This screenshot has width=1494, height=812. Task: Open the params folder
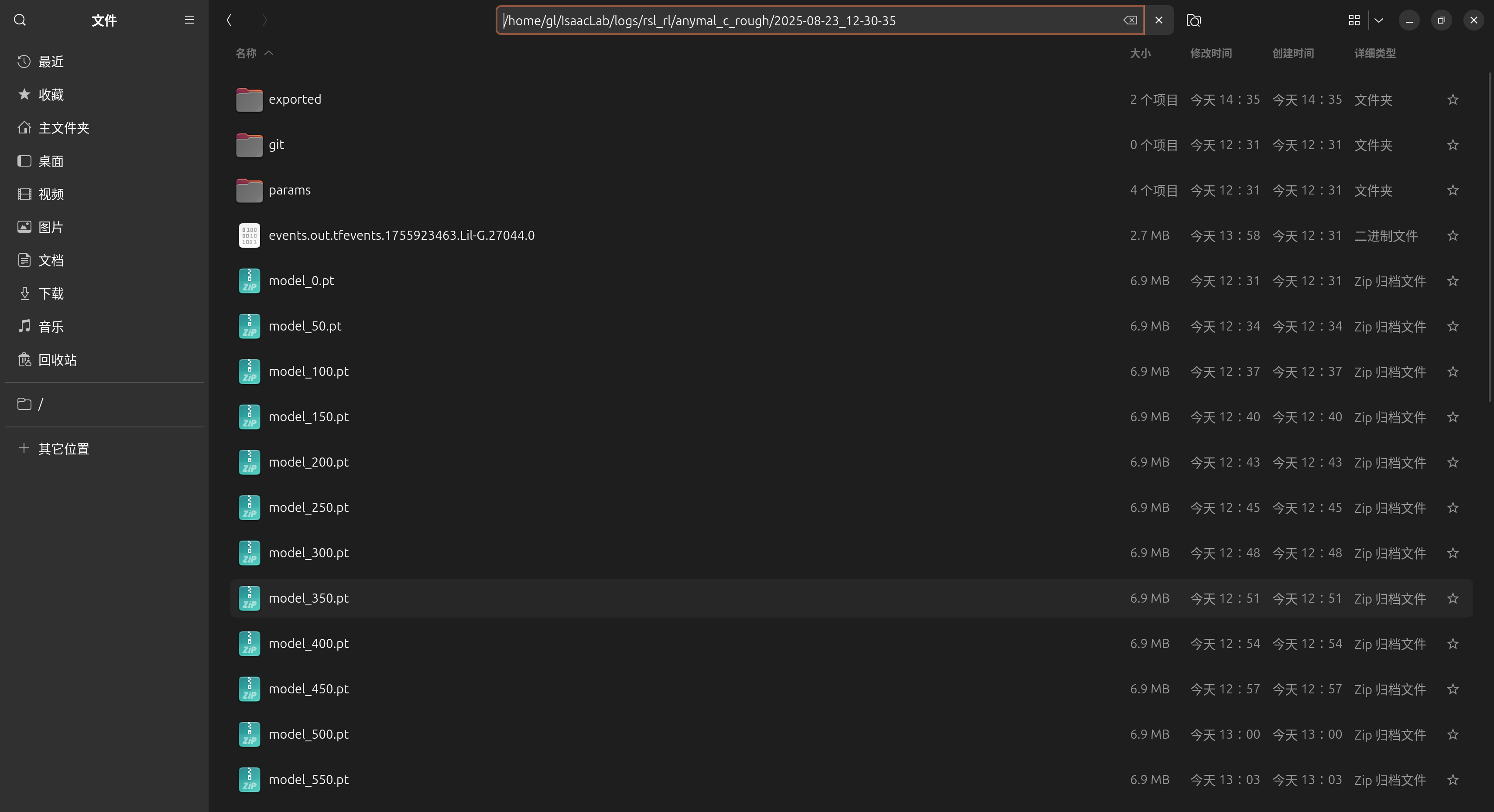coord(290,190)
